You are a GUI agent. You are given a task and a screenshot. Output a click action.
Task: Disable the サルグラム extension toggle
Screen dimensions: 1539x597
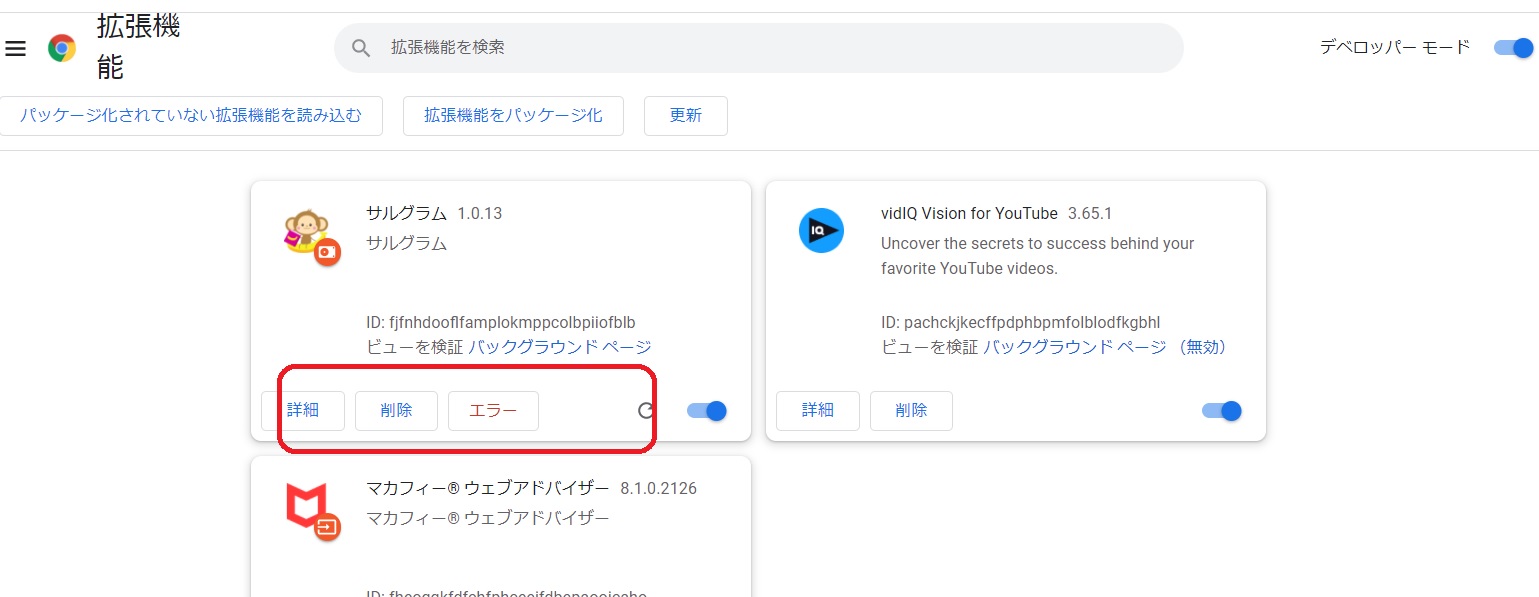707,411
